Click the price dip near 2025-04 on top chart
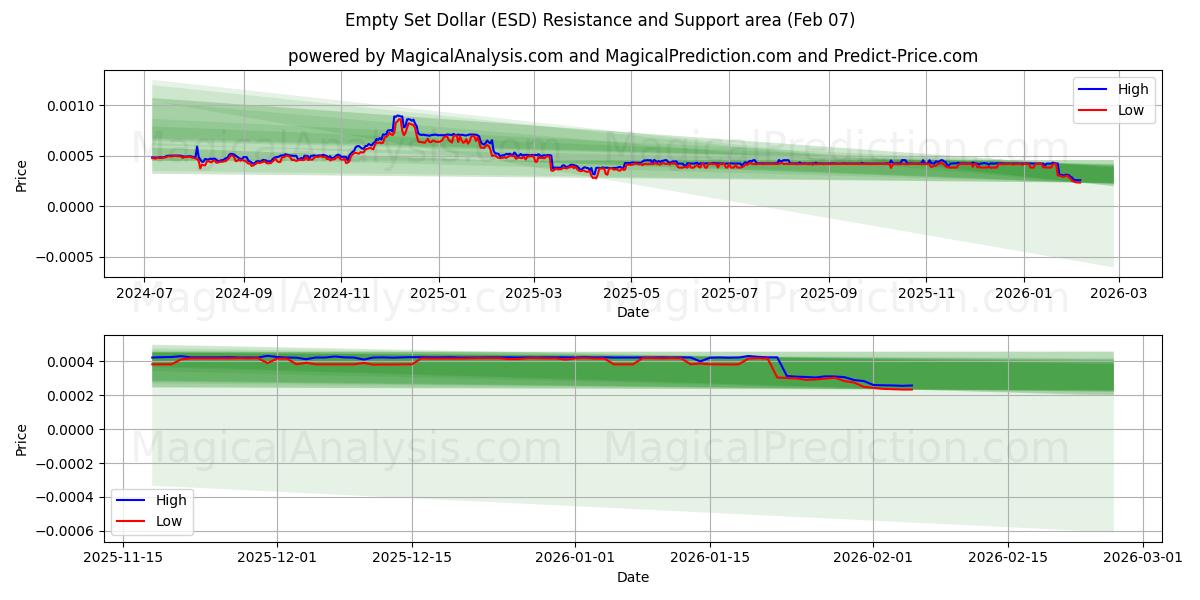 point(594,176)
